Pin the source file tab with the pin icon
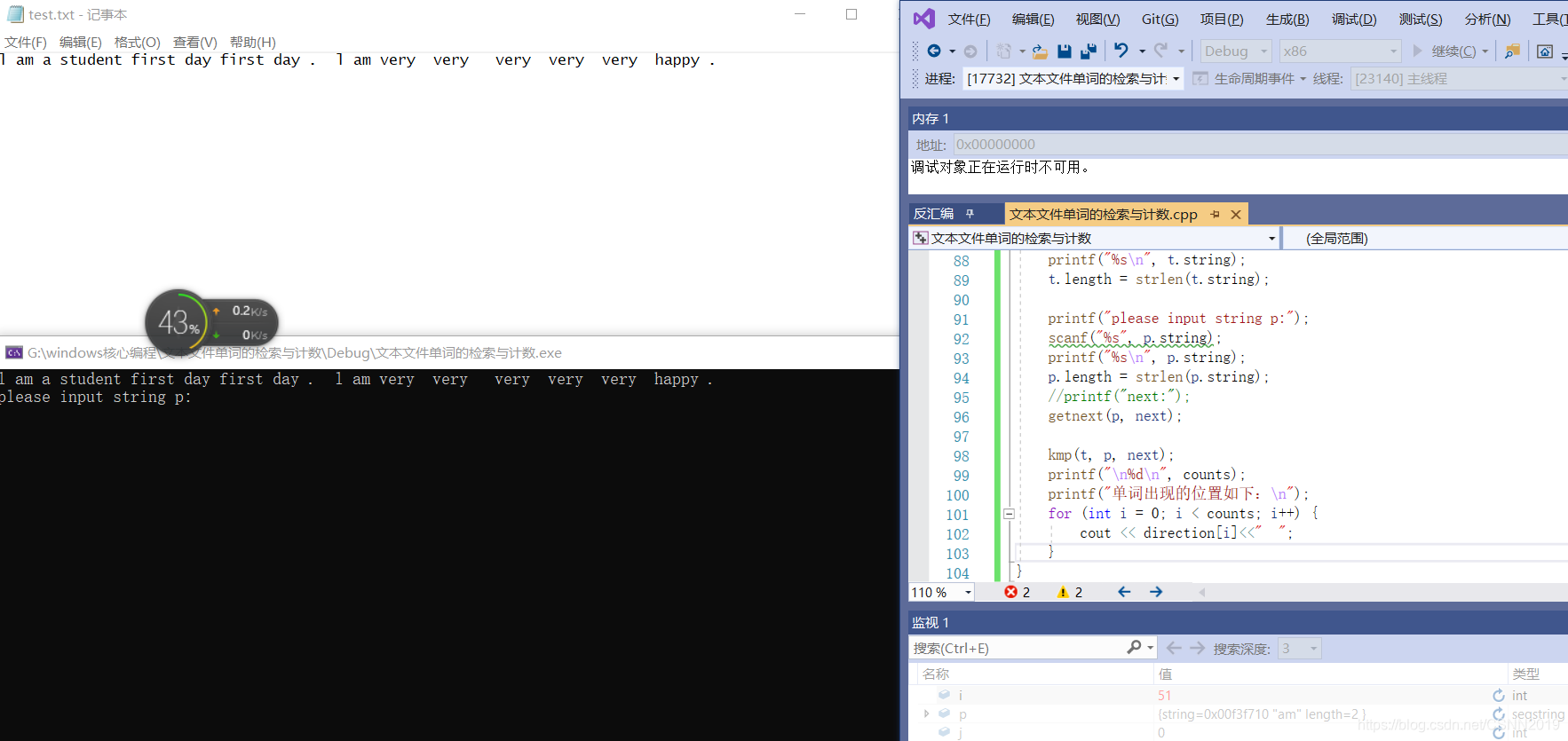 pos(1215,214)
